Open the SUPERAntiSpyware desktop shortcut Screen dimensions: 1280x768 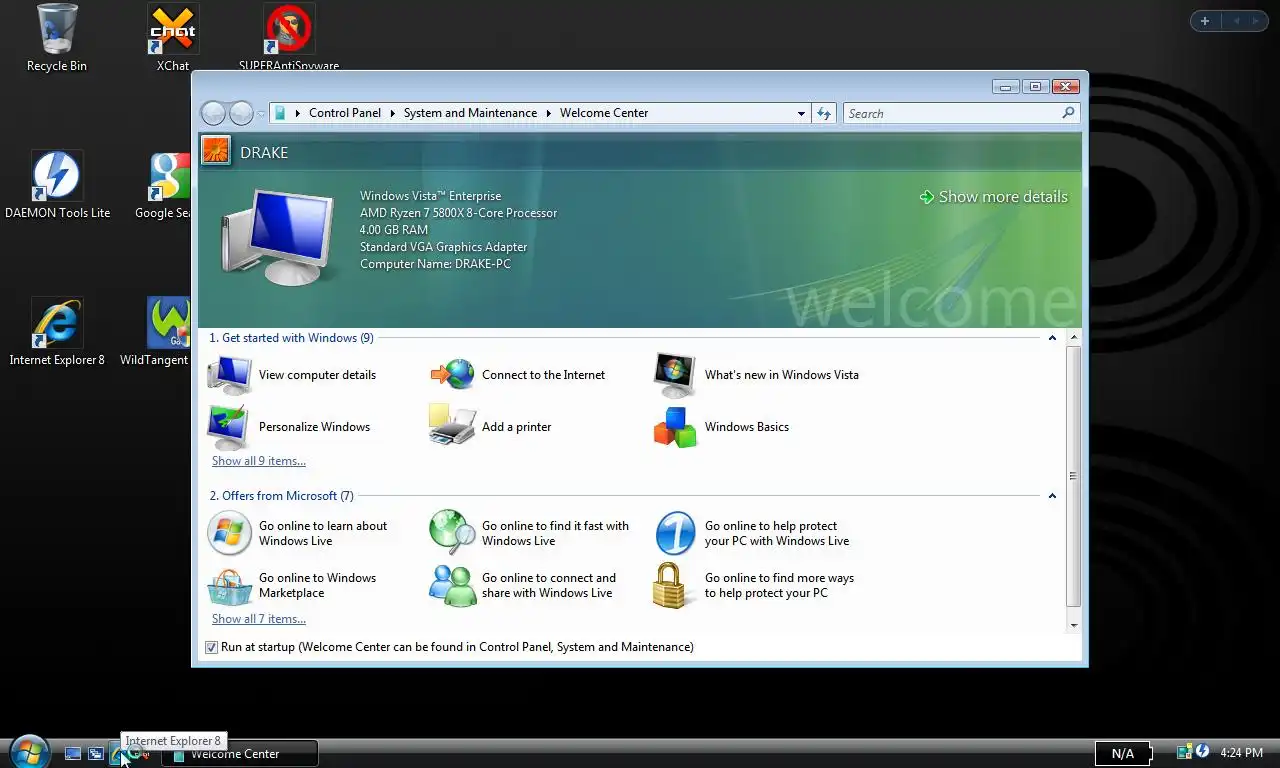(x=289, y=36)
